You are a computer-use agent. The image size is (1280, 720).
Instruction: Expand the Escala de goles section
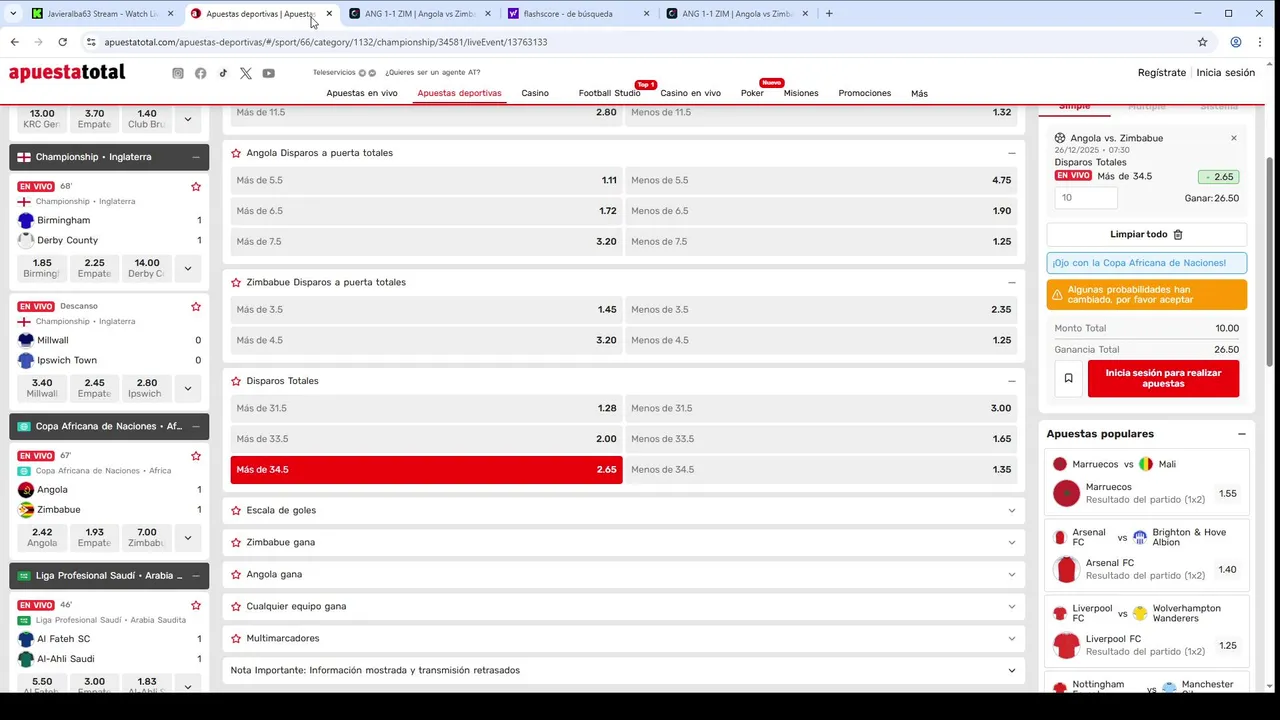click(x=1012, y=510)
